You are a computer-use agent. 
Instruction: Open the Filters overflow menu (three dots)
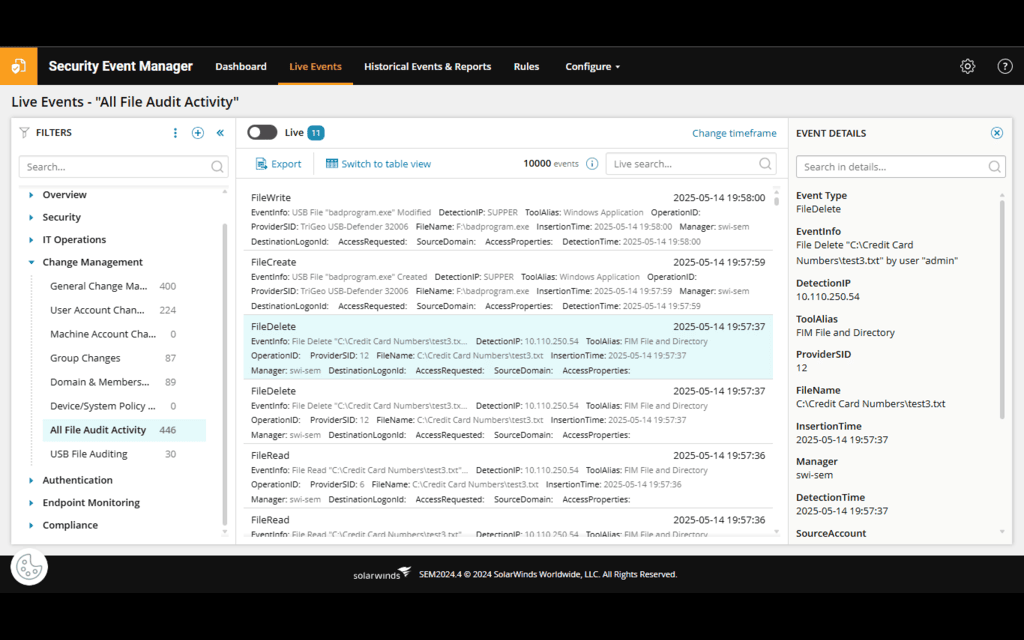175,132
